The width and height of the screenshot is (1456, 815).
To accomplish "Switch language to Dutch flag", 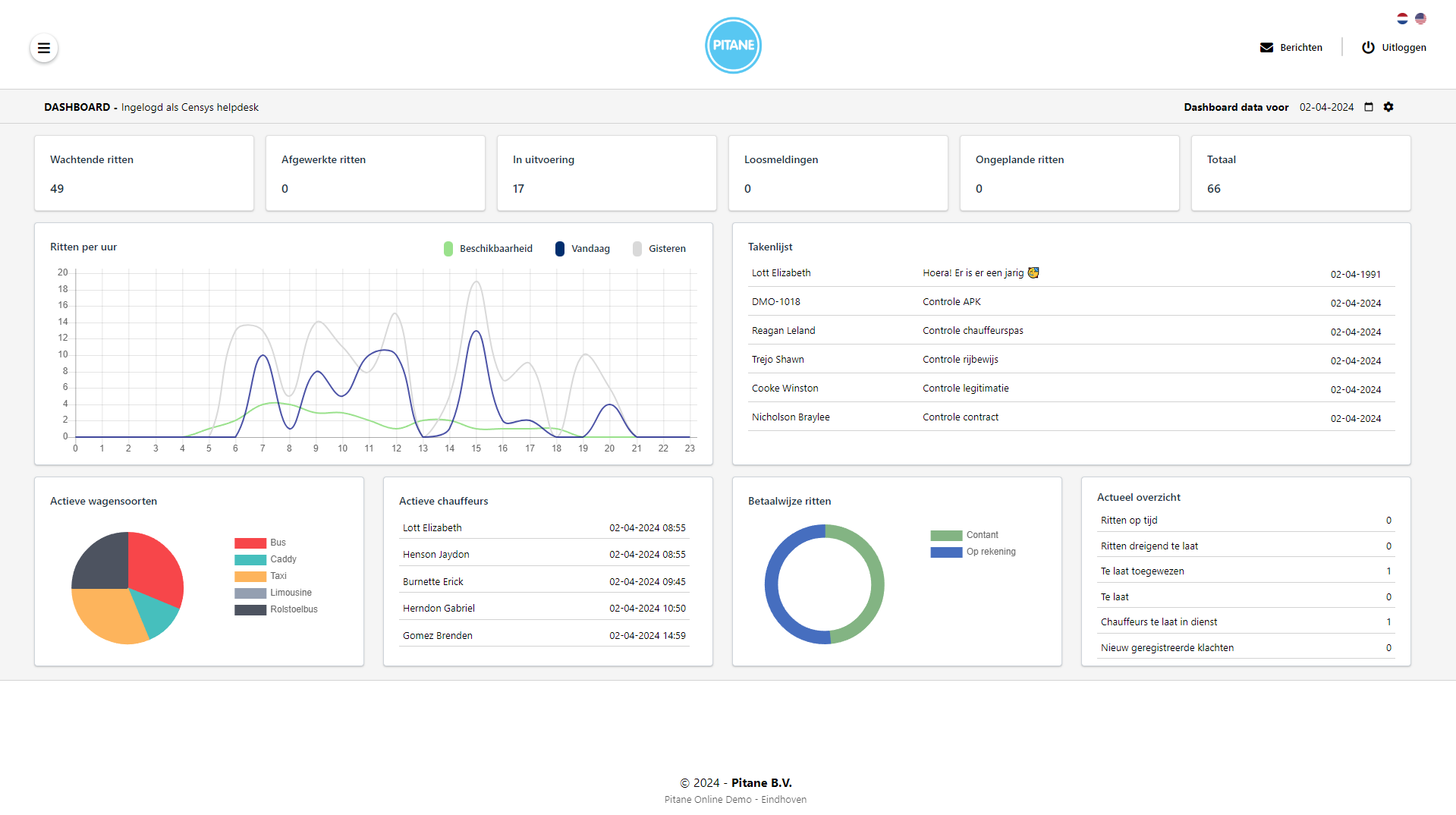I will [1402, 18].
